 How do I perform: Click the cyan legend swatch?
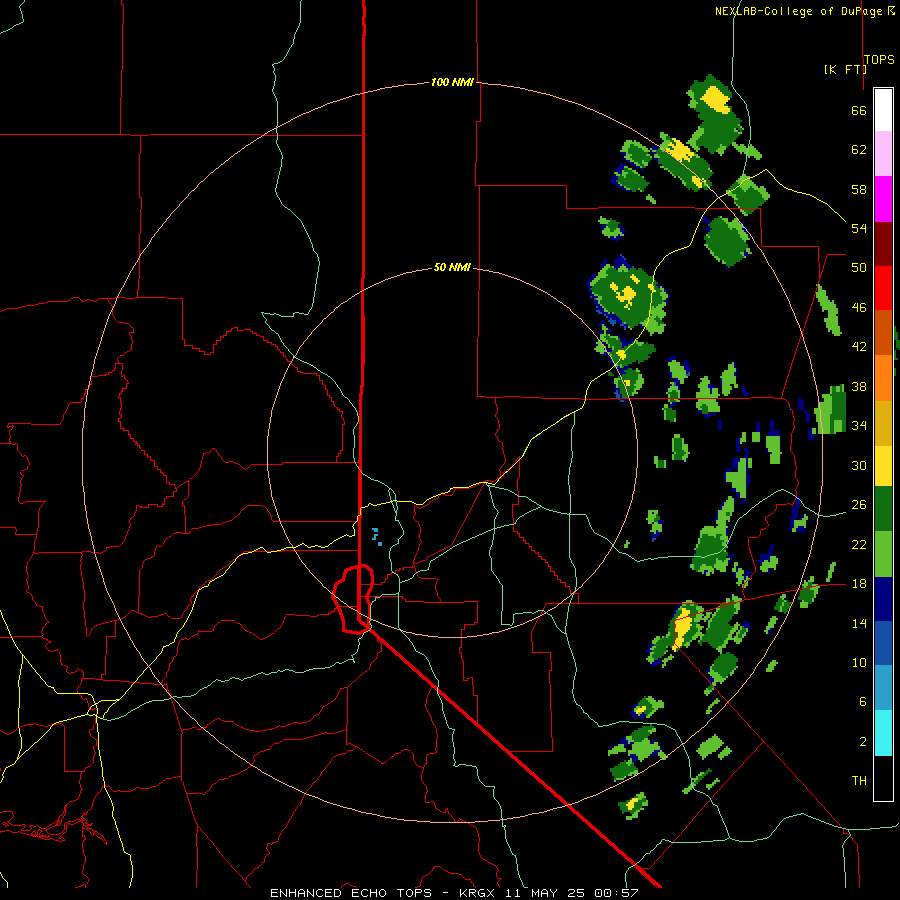coord(883,733)
